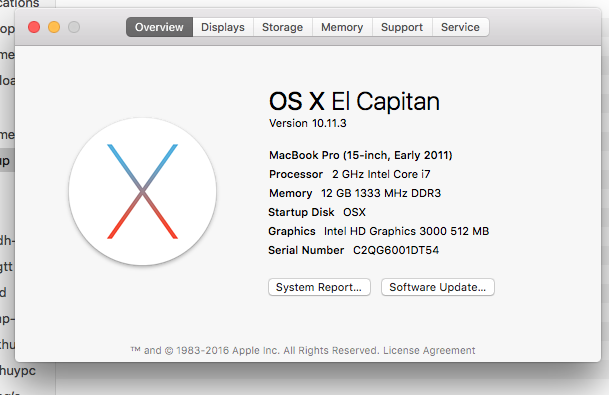The image size is (609, 395).
Task: Open the Displays tab
Action: (x=223, y=27)
